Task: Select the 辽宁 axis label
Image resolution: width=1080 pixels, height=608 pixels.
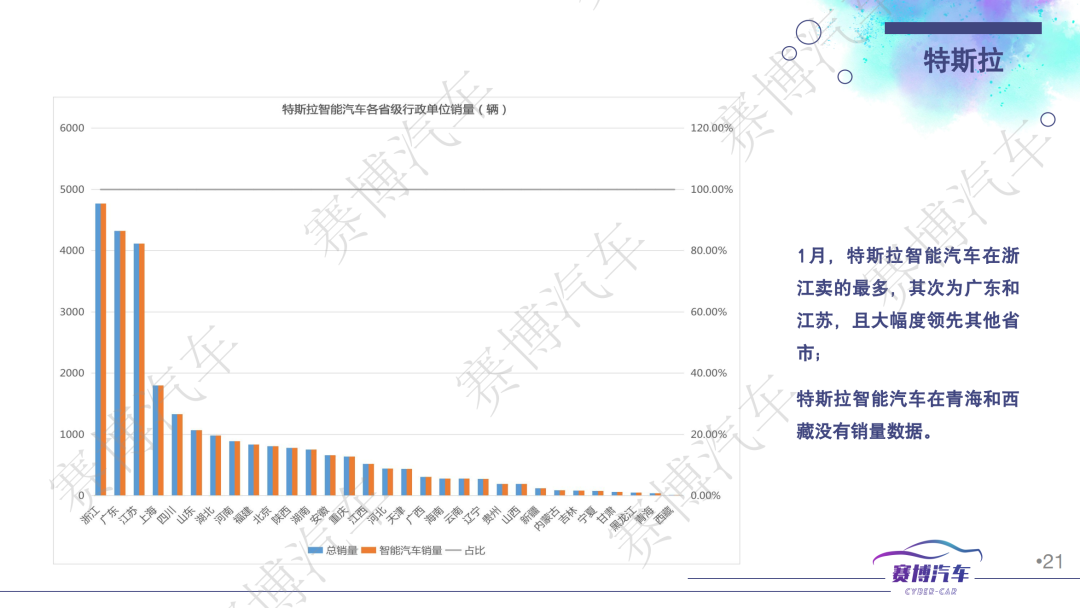Action: coord(472,515)
